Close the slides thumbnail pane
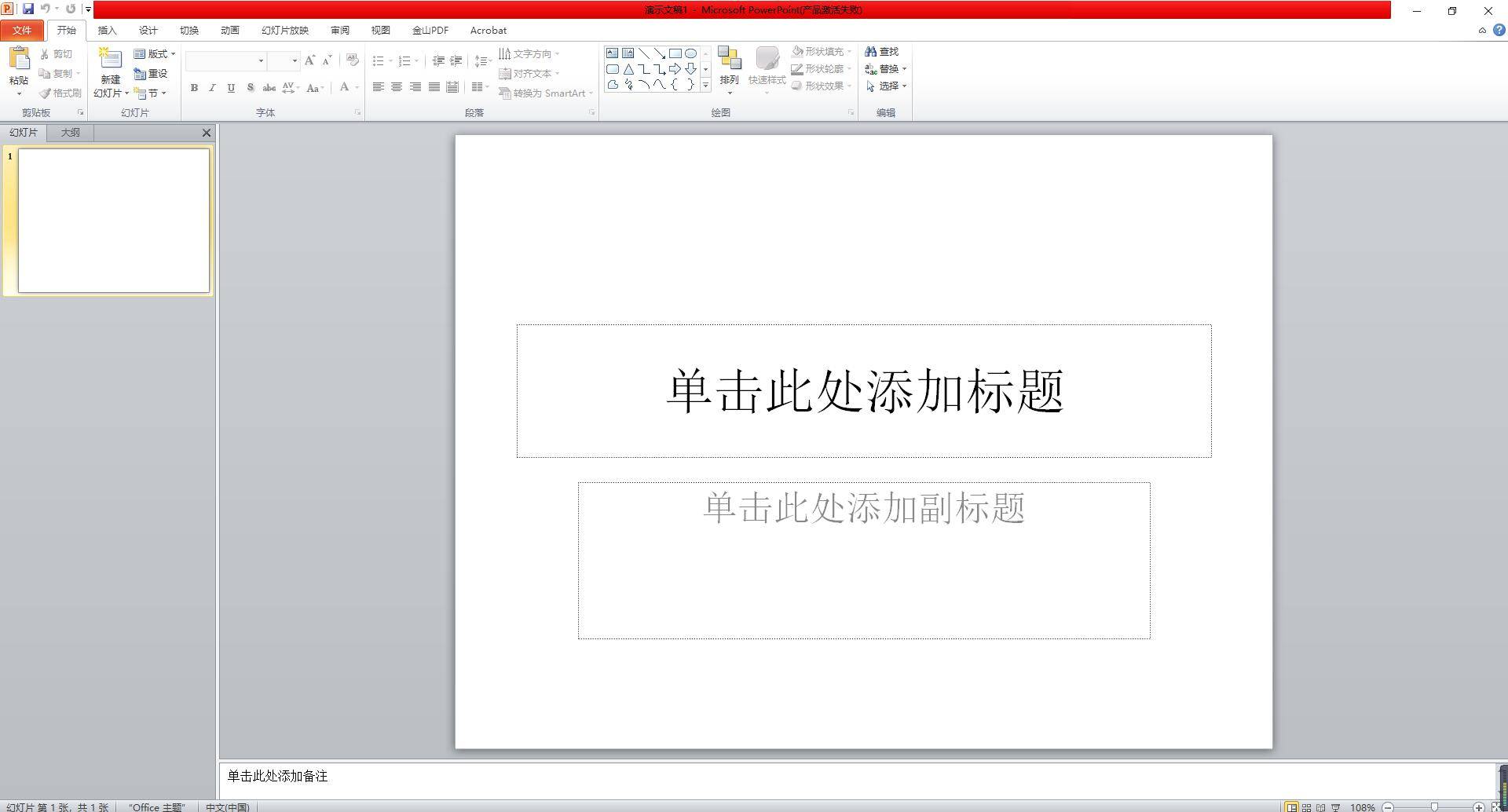The image size is (1508, 812). pyautogui.click(x=207, y=133)
